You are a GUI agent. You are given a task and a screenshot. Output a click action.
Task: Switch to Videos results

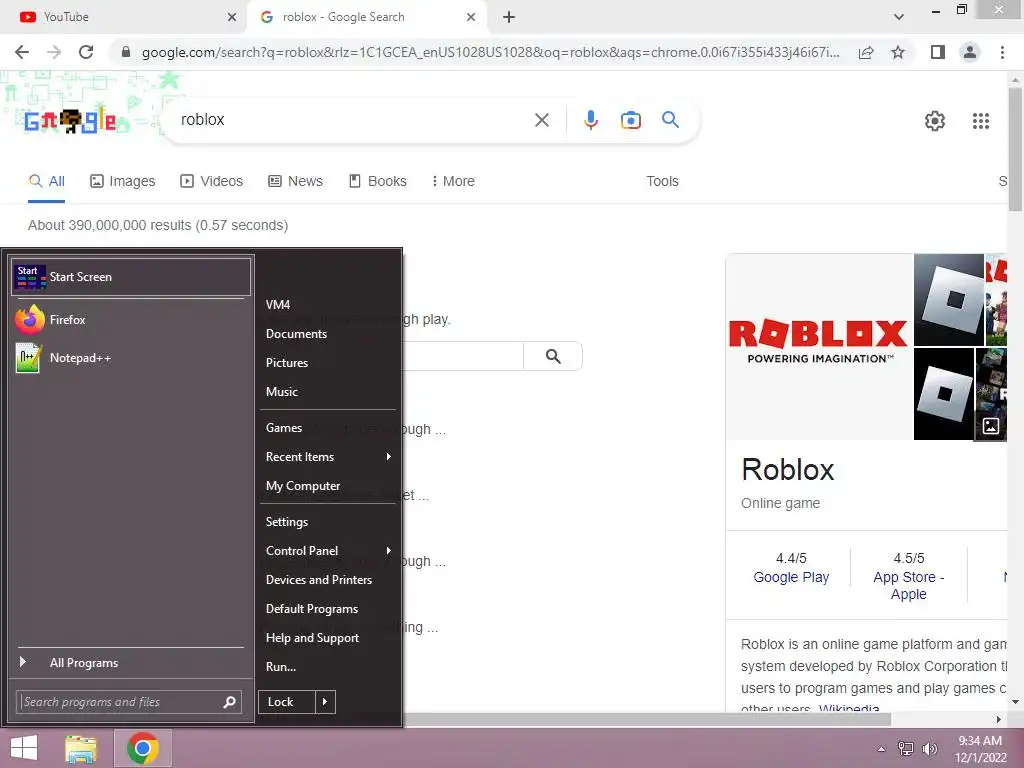click(212, 181)
